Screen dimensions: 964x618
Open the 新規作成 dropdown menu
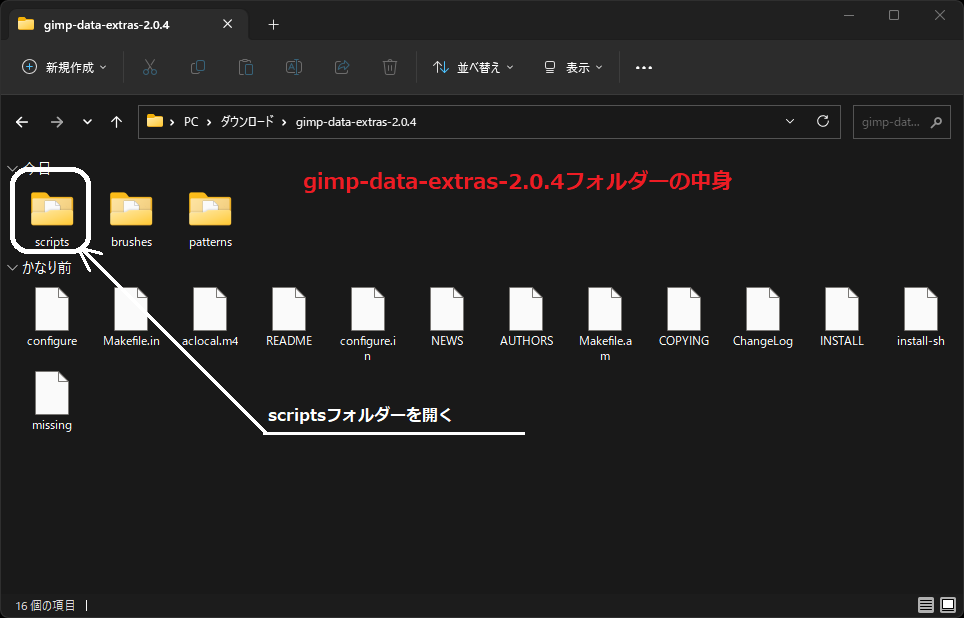[64, 67]
